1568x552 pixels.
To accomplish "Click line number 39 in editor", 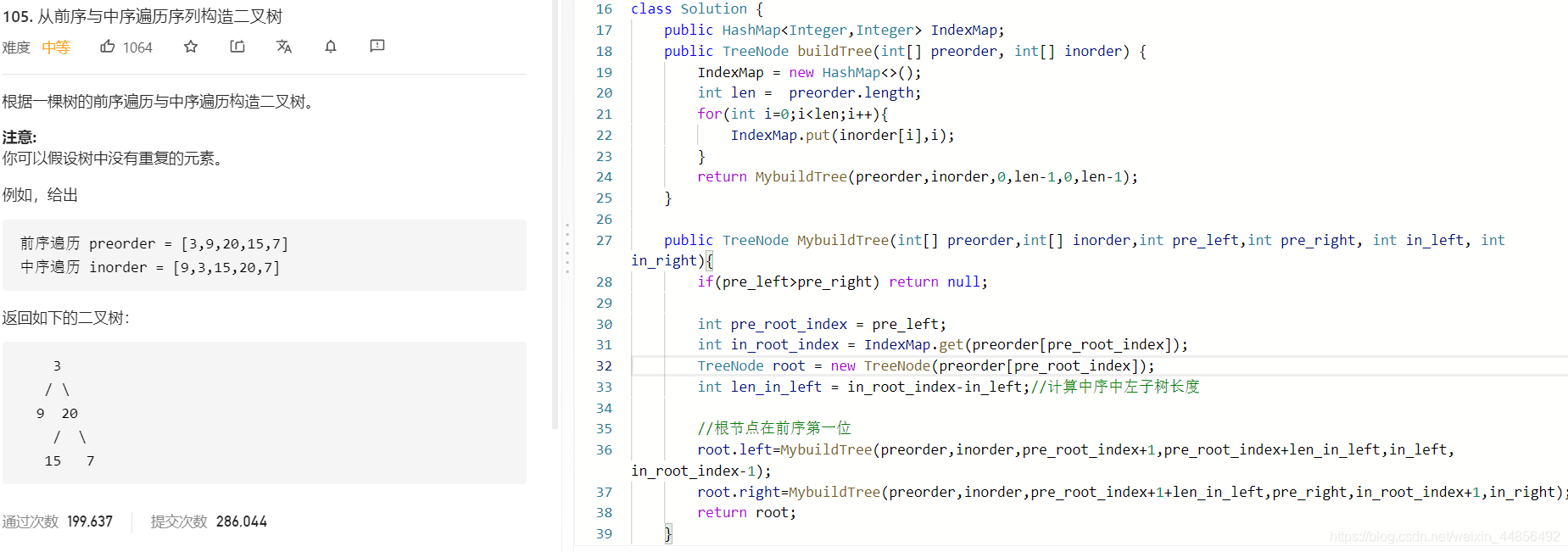I will tap(604, 533).
